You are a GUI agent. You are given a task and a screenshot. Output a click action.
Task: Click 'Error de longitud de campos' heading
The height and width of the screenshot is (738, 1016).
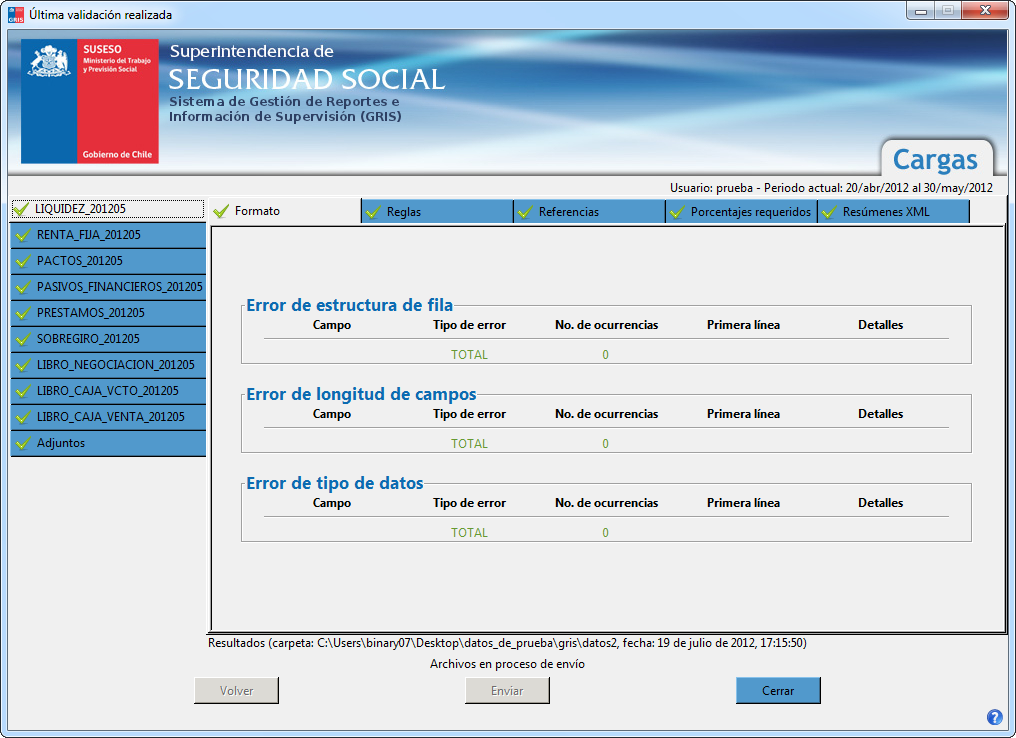361,394
